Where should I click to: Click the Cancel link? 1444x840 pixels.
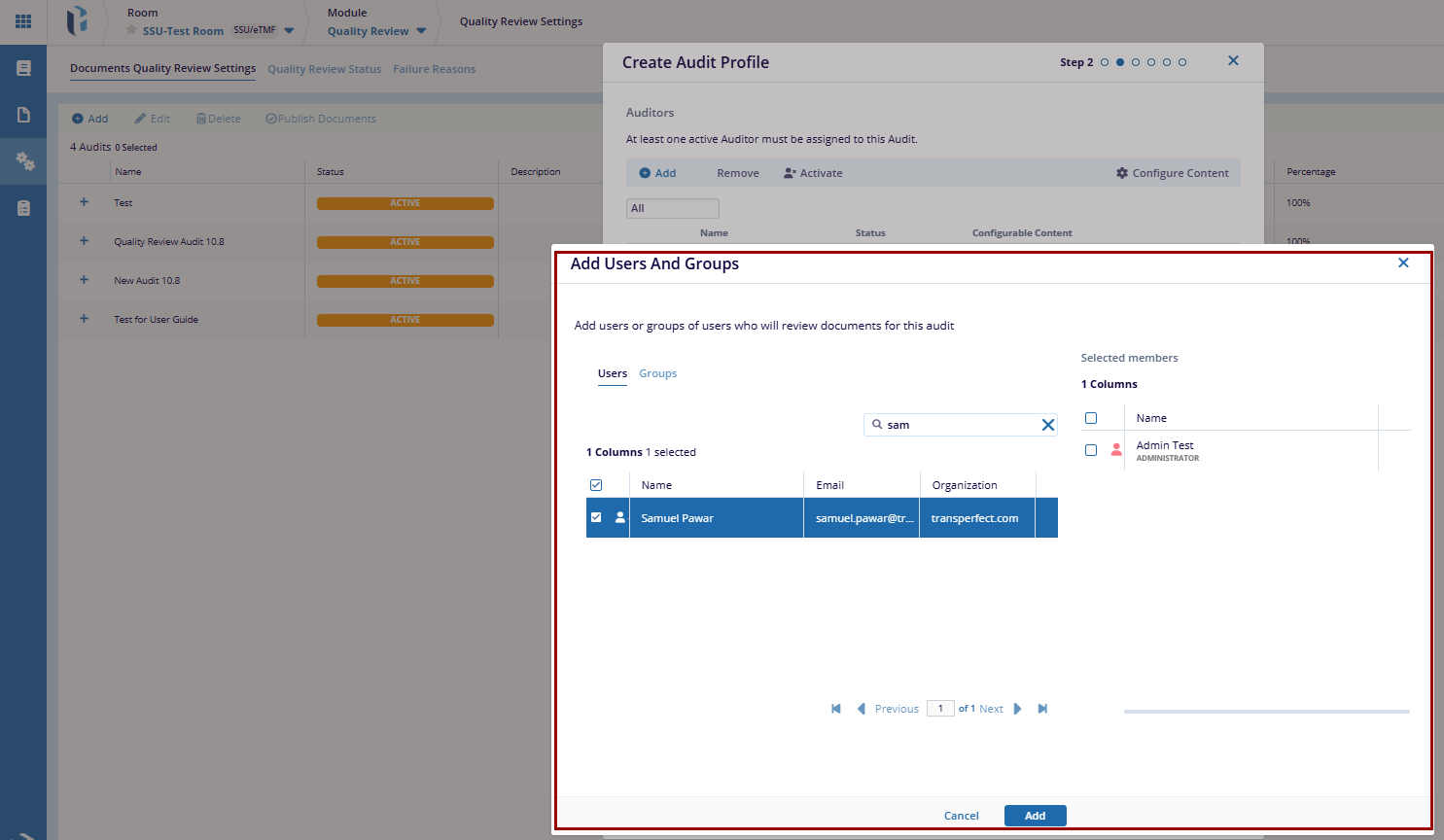(961, 816)
